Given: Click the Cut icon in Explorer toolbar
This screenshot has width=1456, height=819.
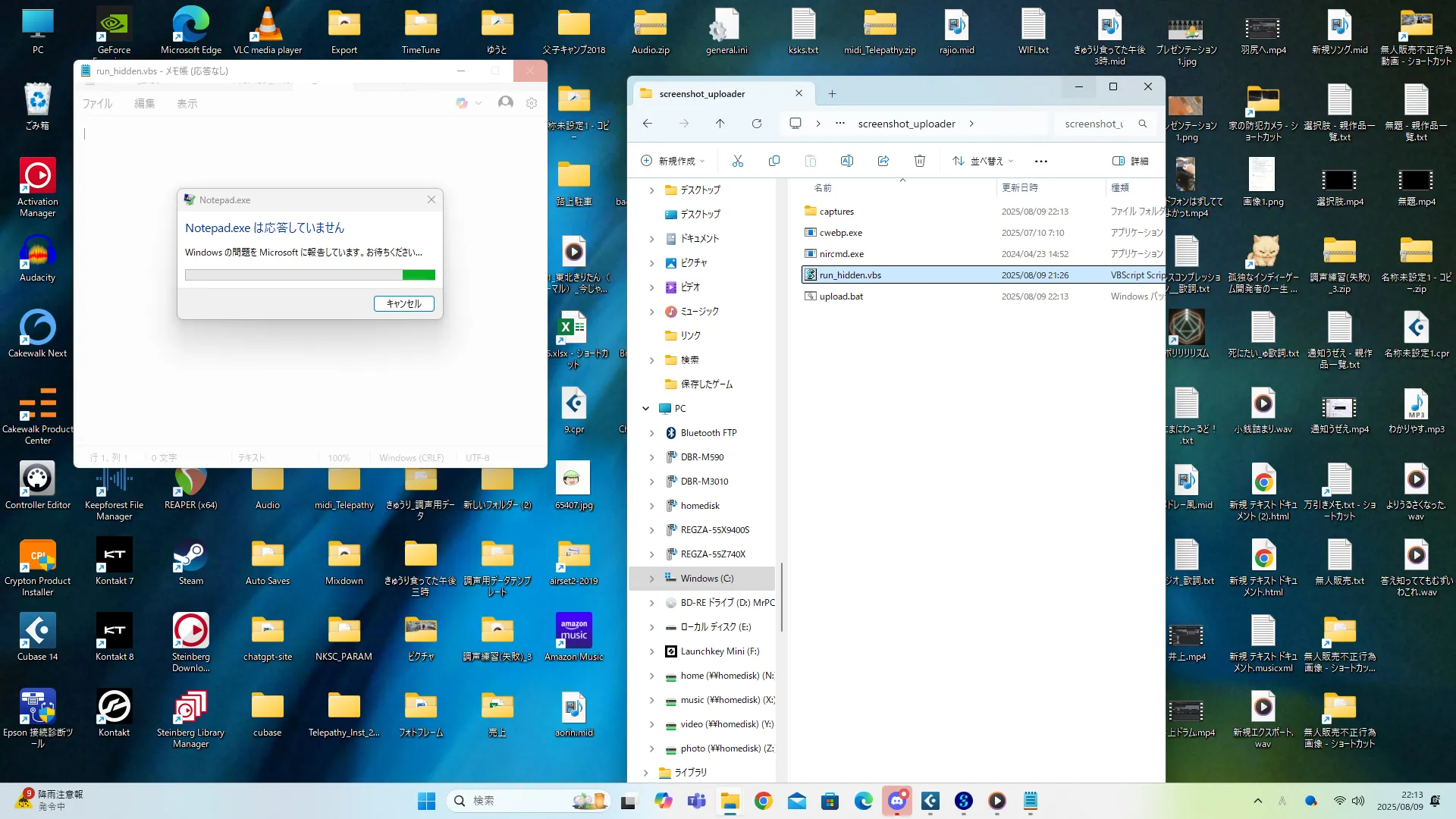Looking at the screenshot, I should pos(737,161).
